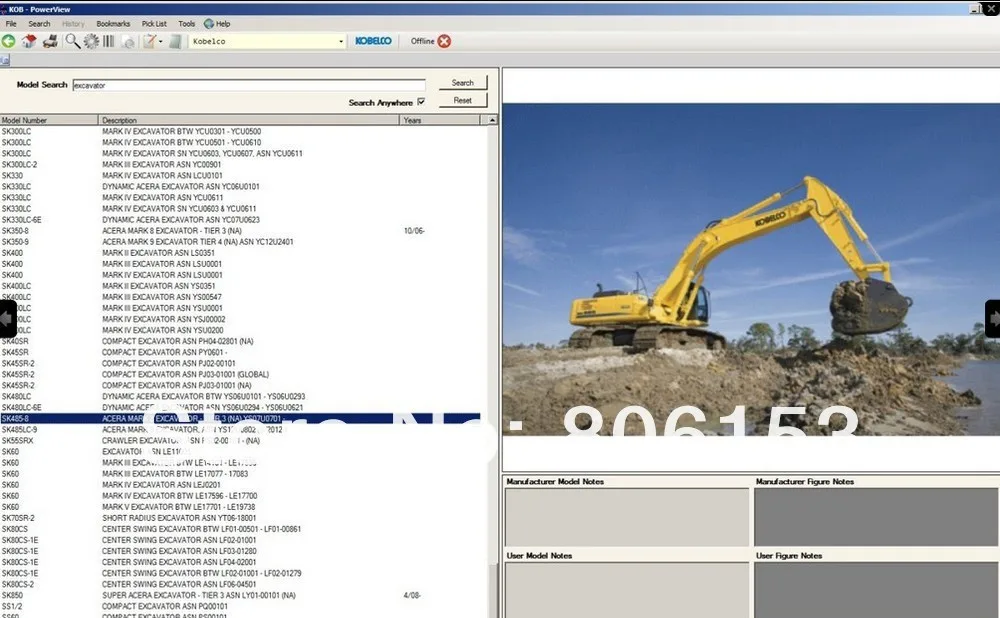Click the gray book icon in toolbar
The width and height of the screenshot is (1000, 618).
175,41
